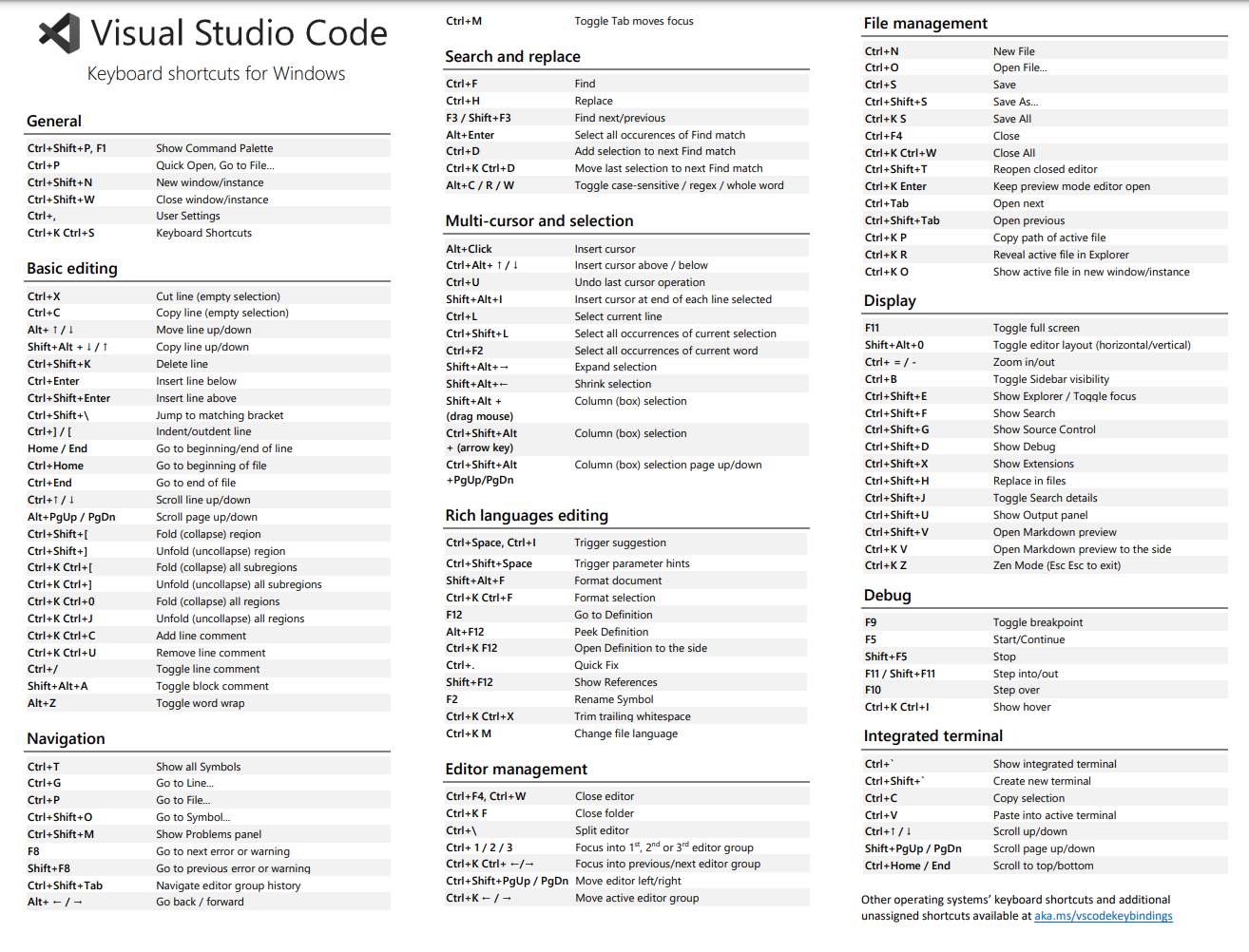1249x952 pixels.
Task: Click the "Toggle block comment" entry
Action: click(x=212, y=686)
